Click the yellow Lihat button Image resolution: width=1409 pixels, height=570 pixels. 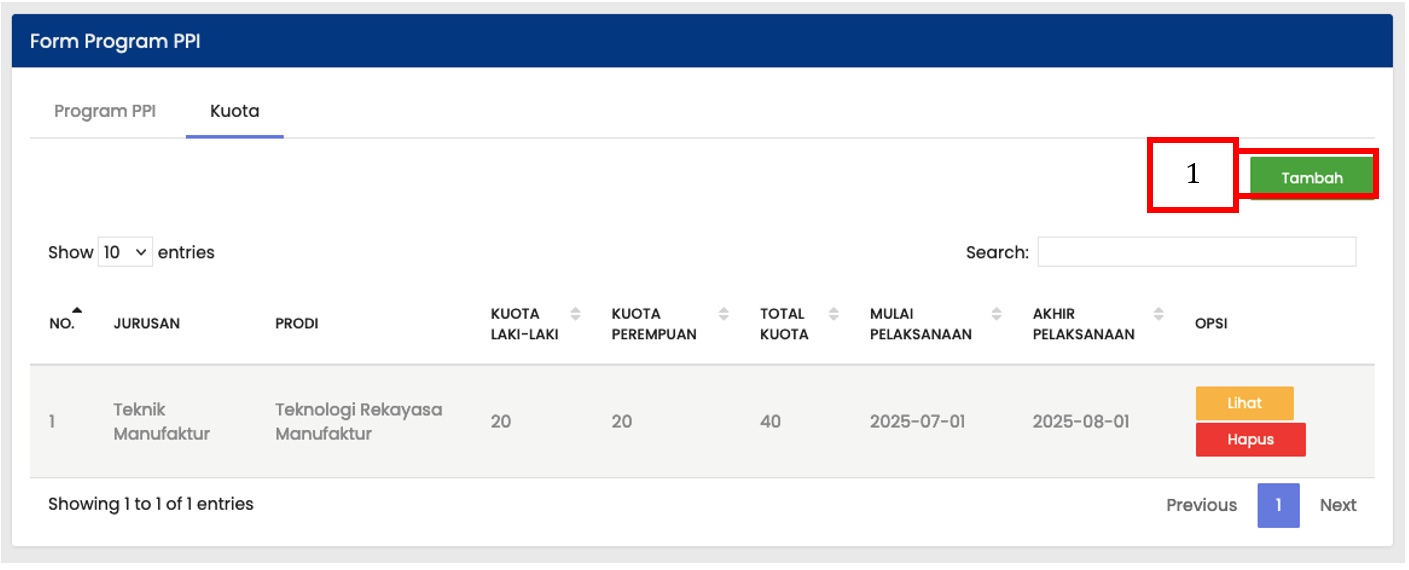(x=1244, y=403)
